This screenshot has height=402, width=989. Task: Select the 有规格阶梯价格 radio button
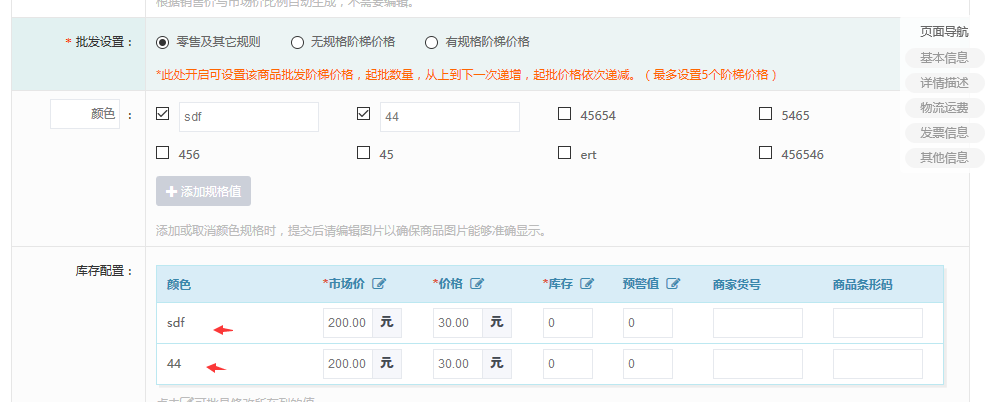point(431,43)
